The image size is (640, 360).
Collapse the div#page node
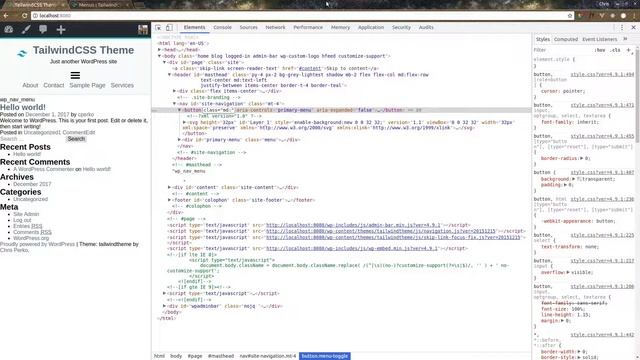coord(164,62)
